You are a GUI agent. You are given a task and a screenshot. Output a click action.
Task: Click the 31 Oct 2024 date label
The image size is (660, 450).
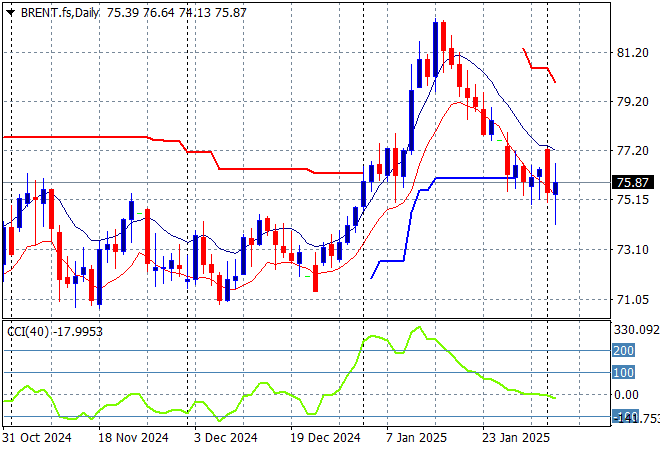tap(37, 438)
